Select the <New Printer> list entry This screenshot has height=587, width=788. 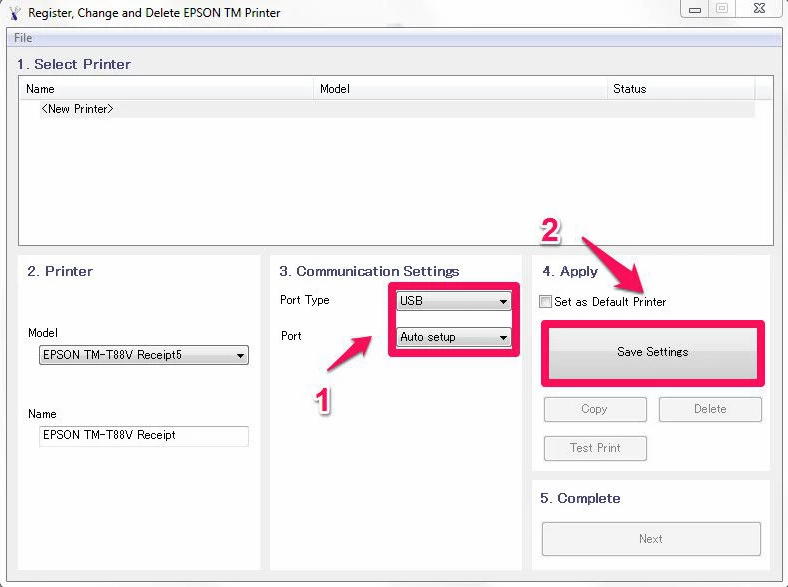77,108
